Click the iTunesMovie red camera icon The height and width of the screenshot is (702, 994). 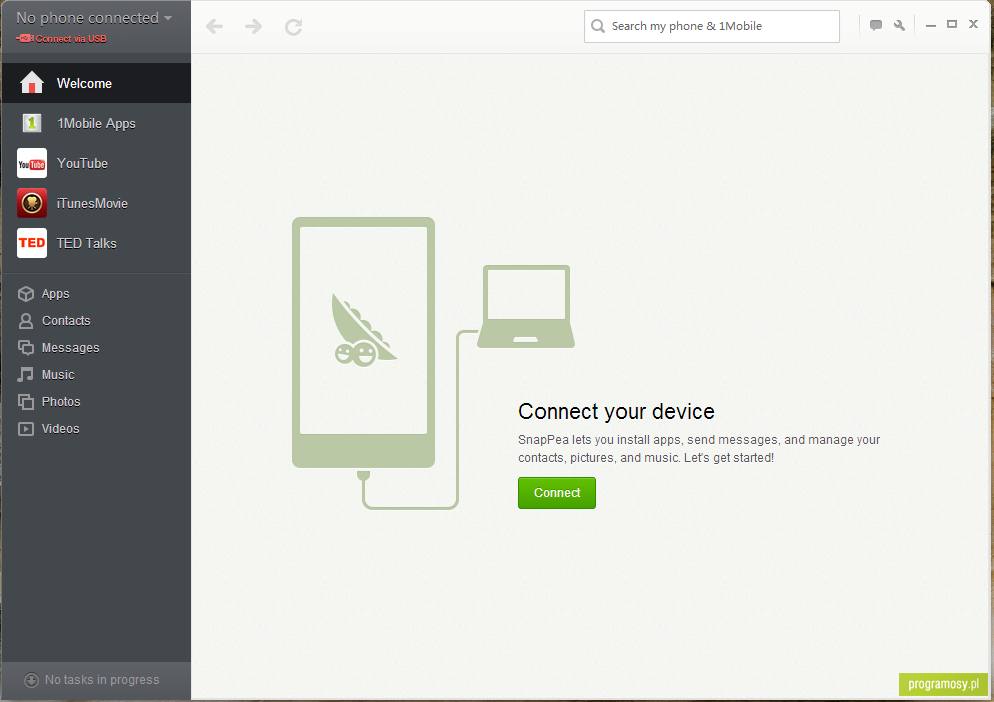[32, 203]
